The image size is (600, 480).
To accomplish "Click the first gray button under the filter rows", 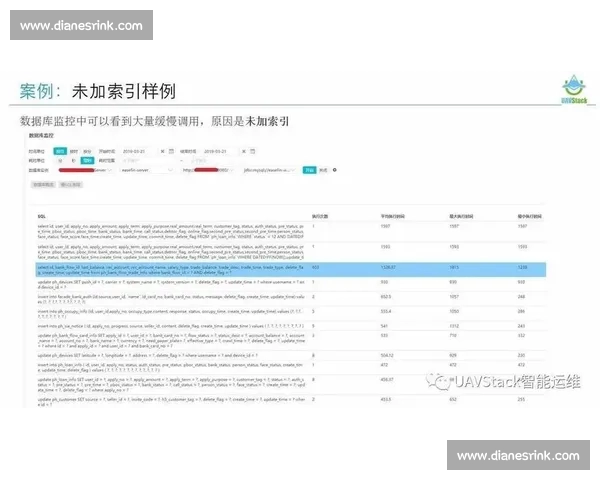I will [x=43, y=185].
